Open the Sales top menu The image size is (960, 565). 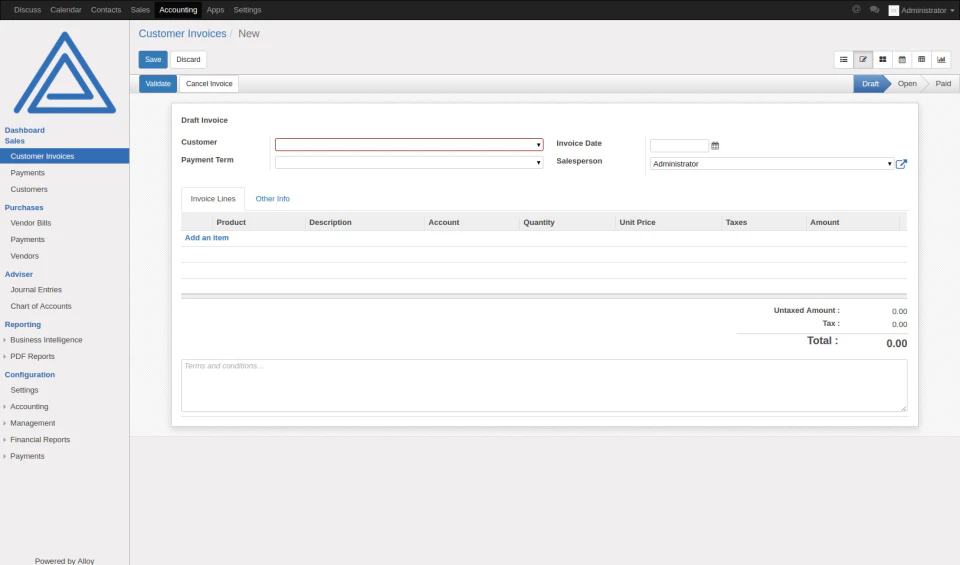click(x=140, y=10)
